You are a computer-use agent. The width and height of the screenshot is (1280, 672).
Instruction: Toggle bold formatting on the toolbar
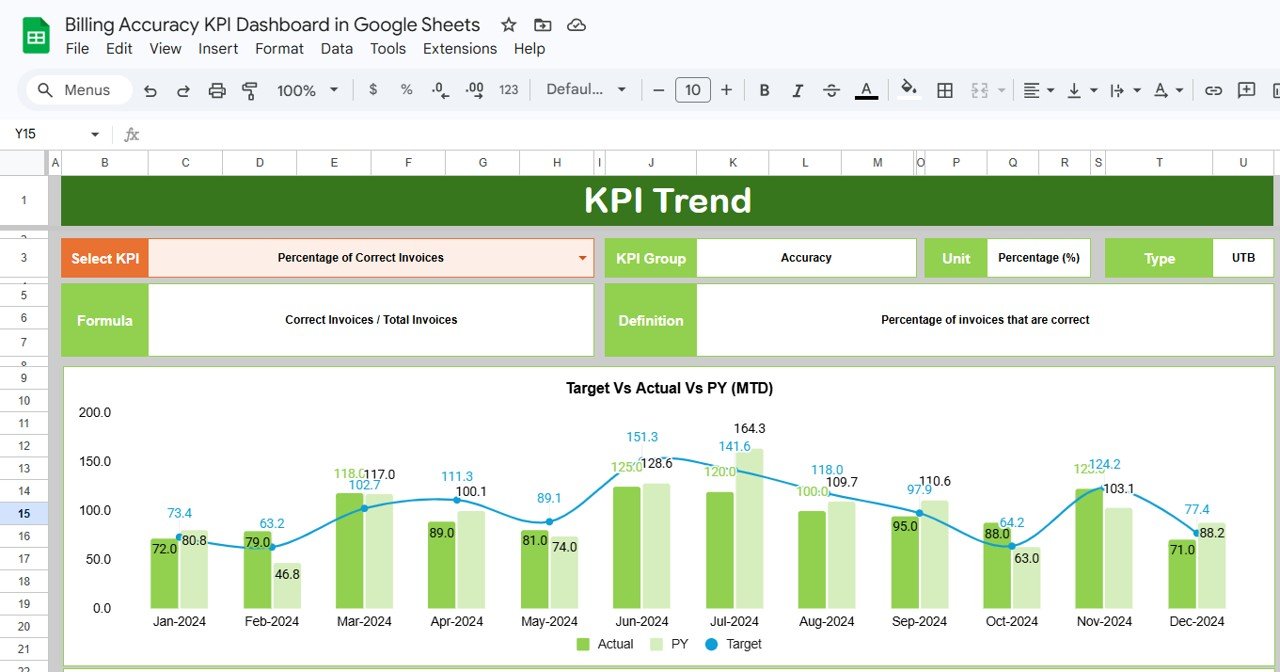(x=763, y=90)
